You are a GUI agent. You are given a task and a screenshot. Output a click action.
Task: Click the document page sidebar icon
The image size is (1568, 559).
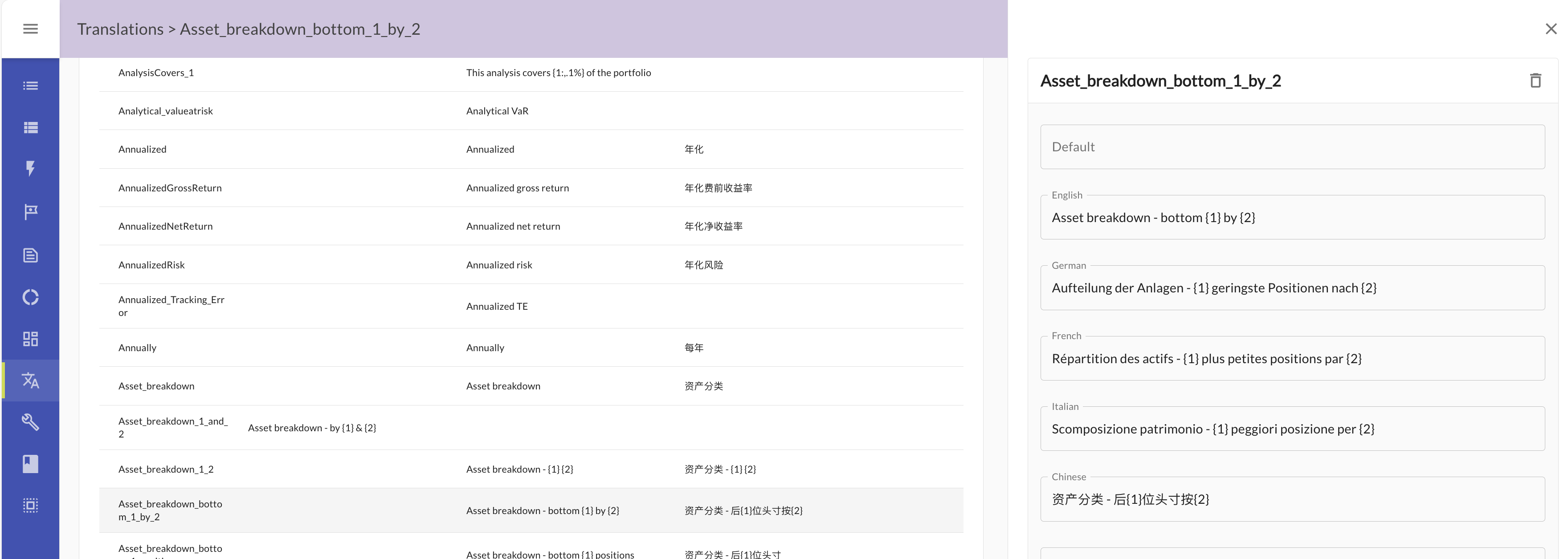click(30, 255)
